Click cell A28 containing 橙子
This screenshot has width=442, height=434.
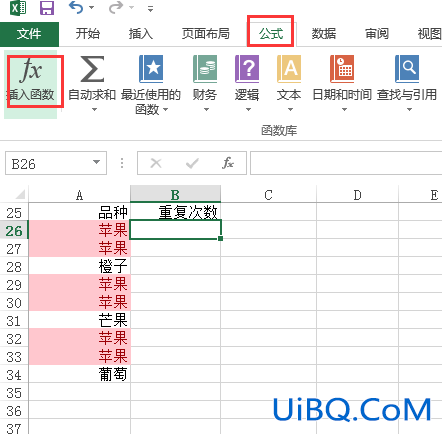coord(79,266)
